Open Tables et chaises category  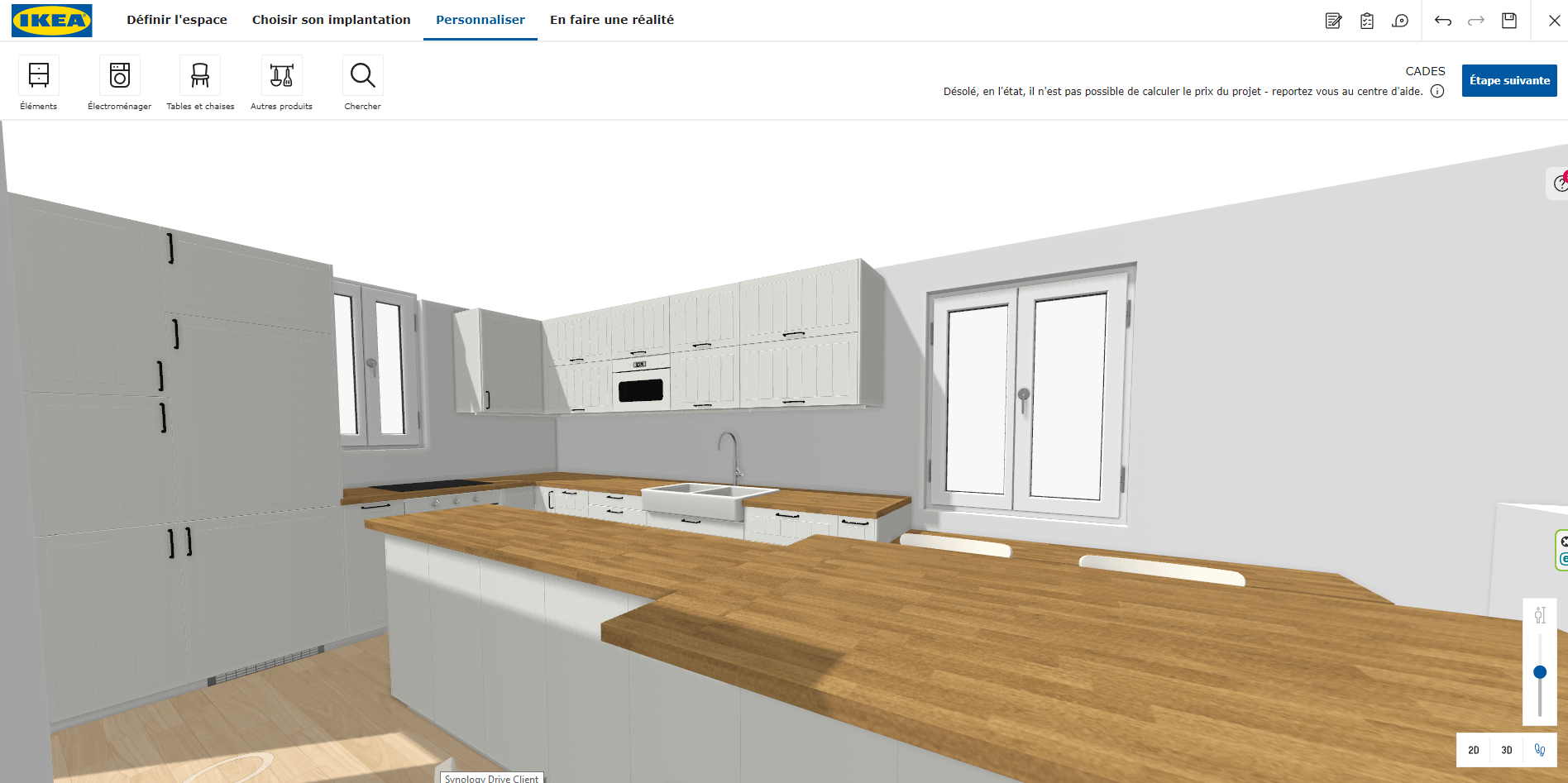click(200, 76)
